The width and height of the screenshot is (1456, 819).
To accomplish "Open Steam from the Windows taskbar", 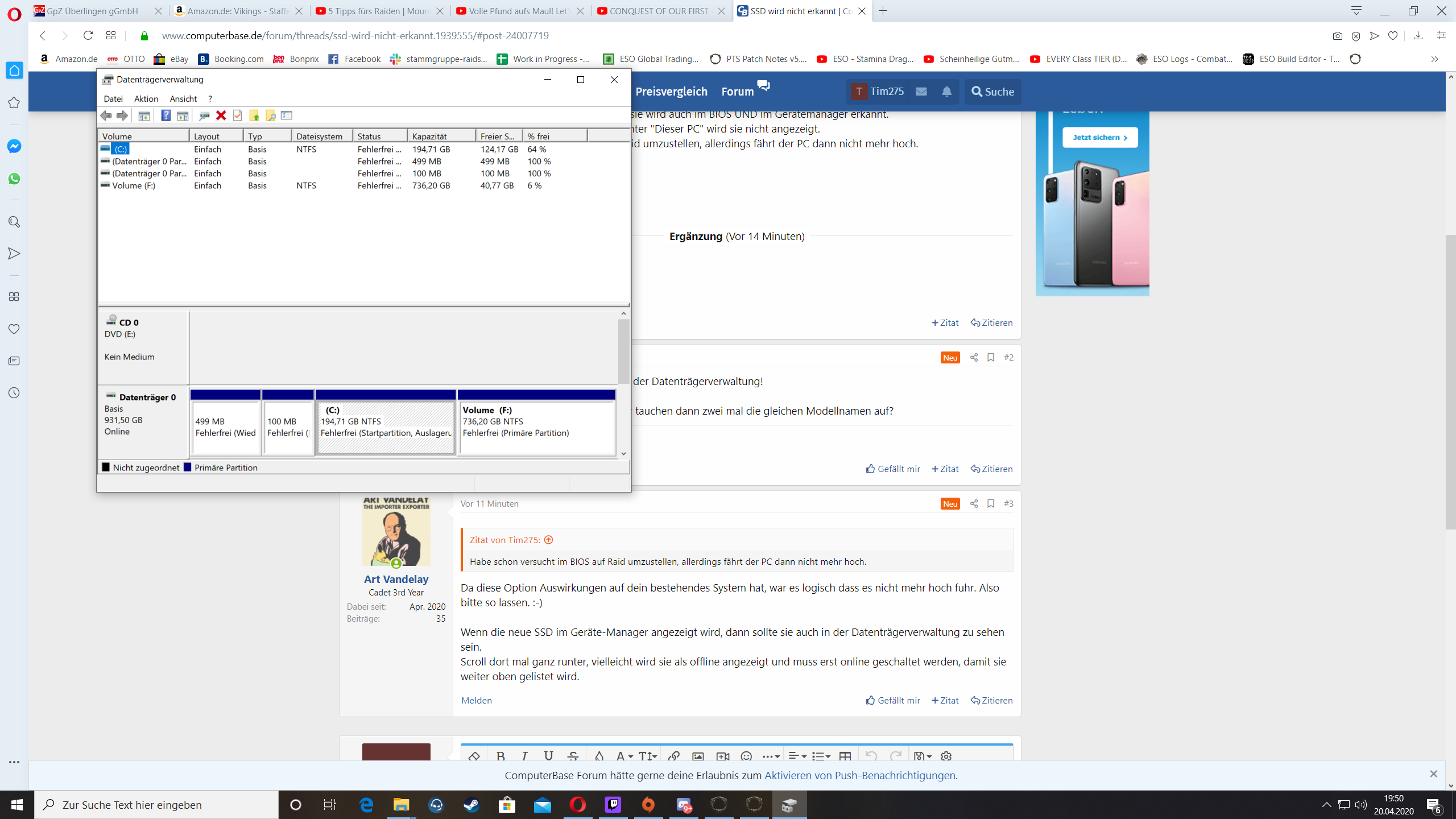I will (x=471, y=805).
